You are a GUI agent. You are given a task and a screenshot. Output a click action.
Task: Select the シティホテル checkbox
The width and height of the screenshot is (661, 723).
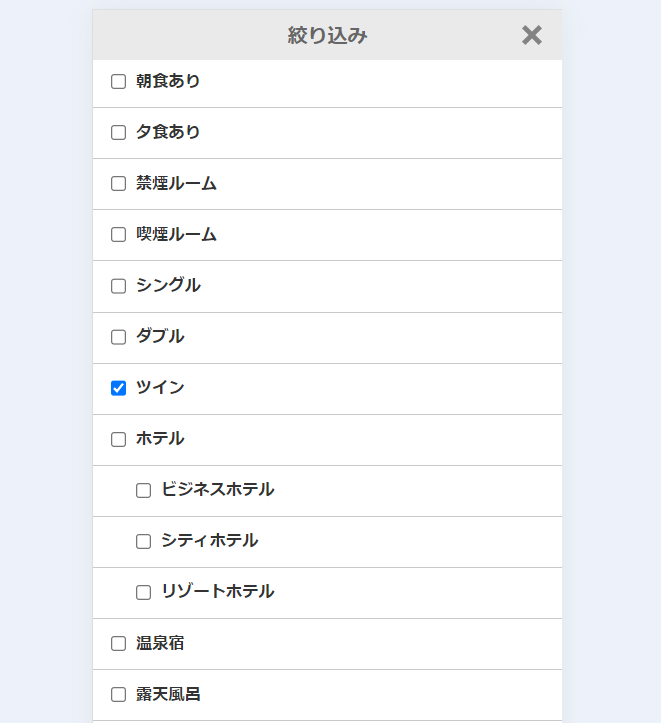[x=143, y=541]
